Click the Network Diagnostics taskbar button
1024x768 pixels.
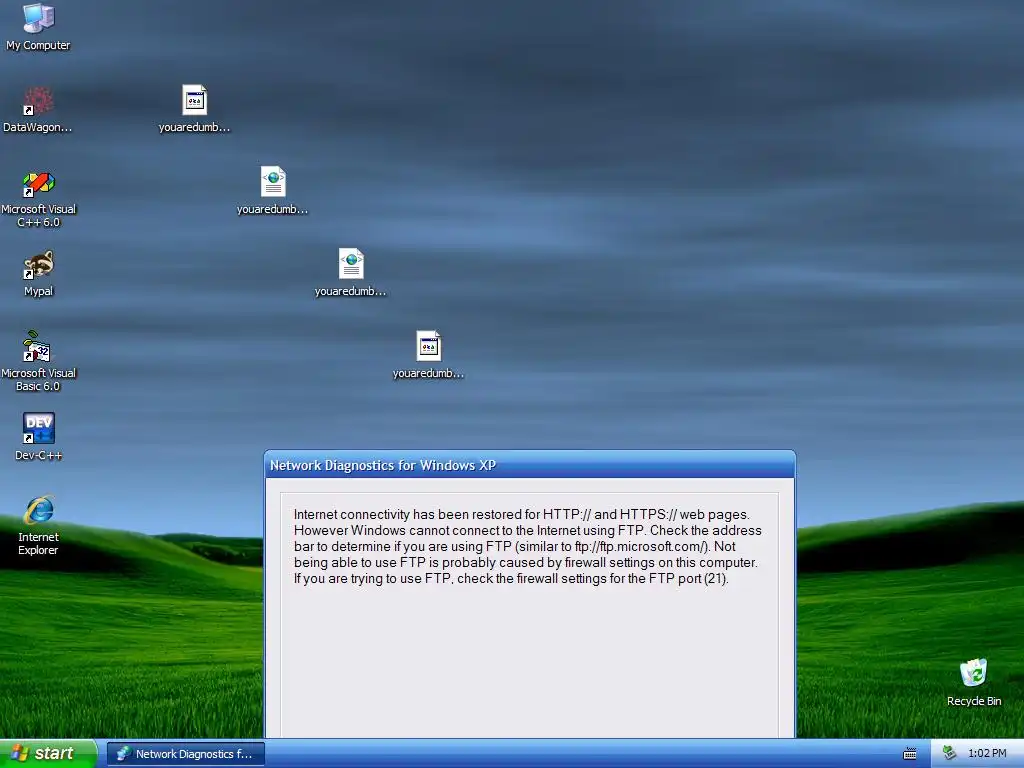(185, 754)
